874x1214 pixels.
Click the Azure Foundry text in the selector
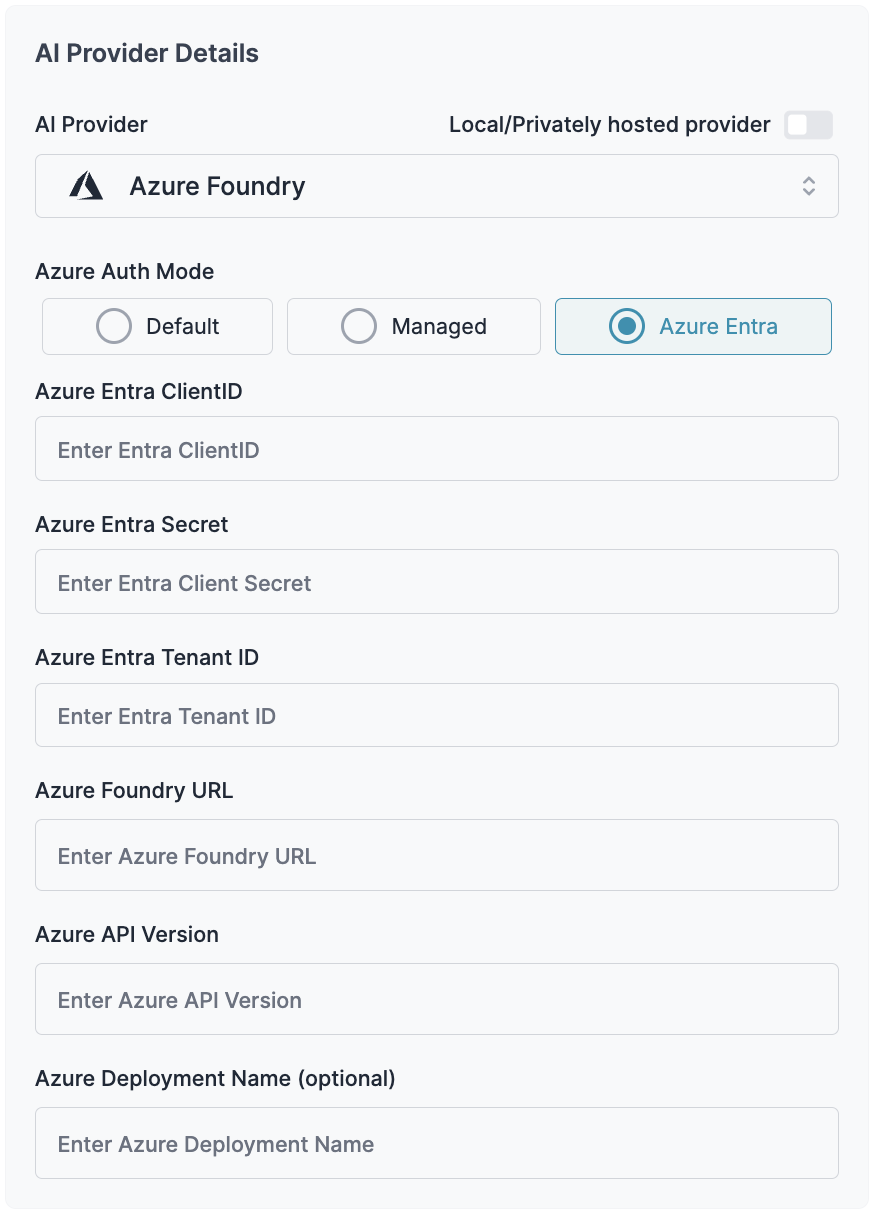(x=216, y=186)
